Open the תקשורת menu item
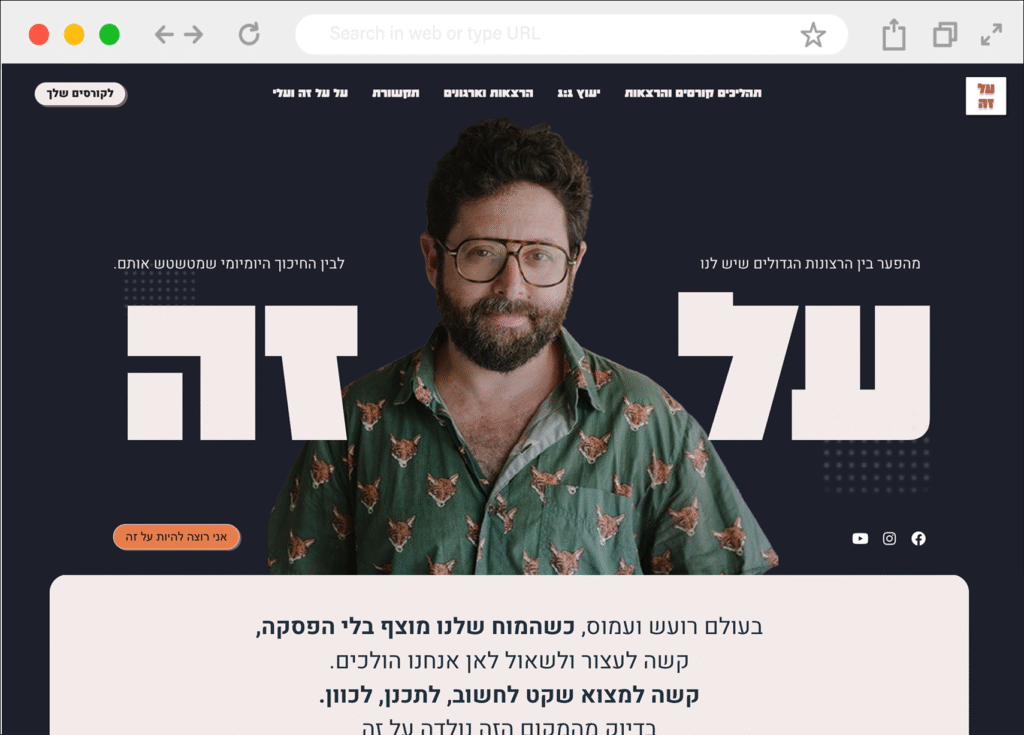 [x=396, y=93]
